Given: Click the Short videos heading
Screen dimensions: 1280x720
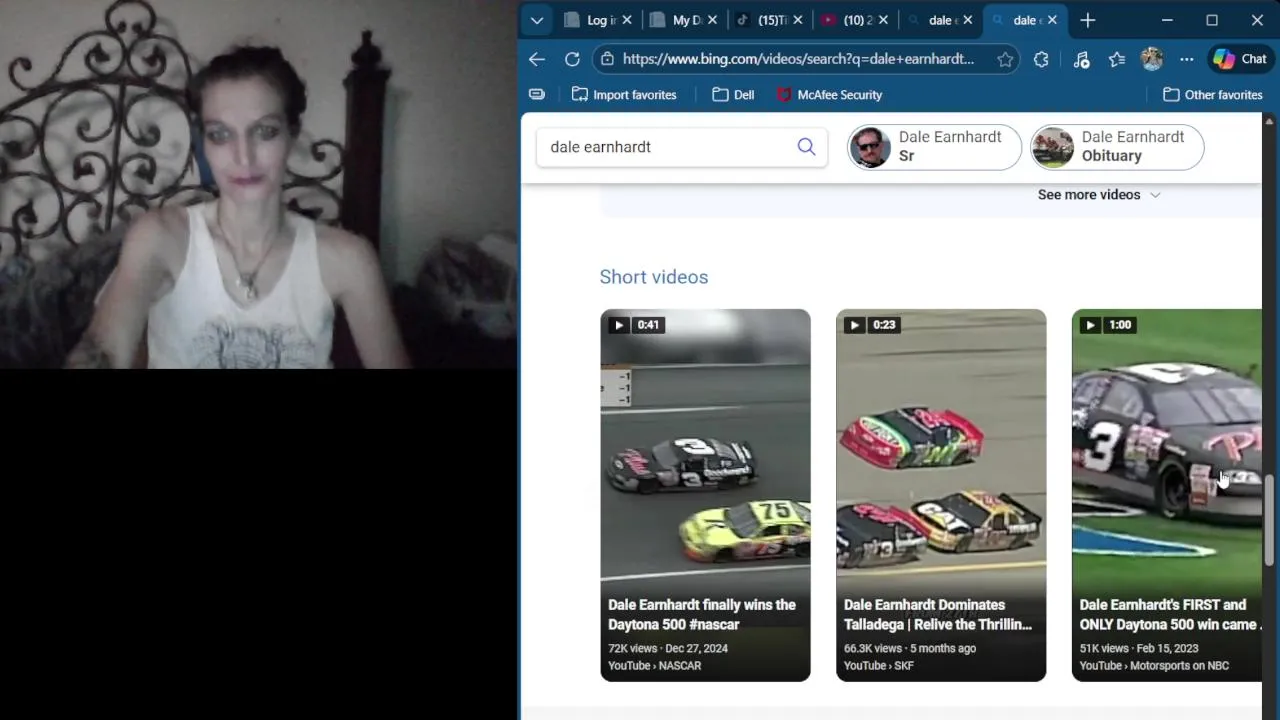Looking at the screenshot, I should tap(654, 277).
